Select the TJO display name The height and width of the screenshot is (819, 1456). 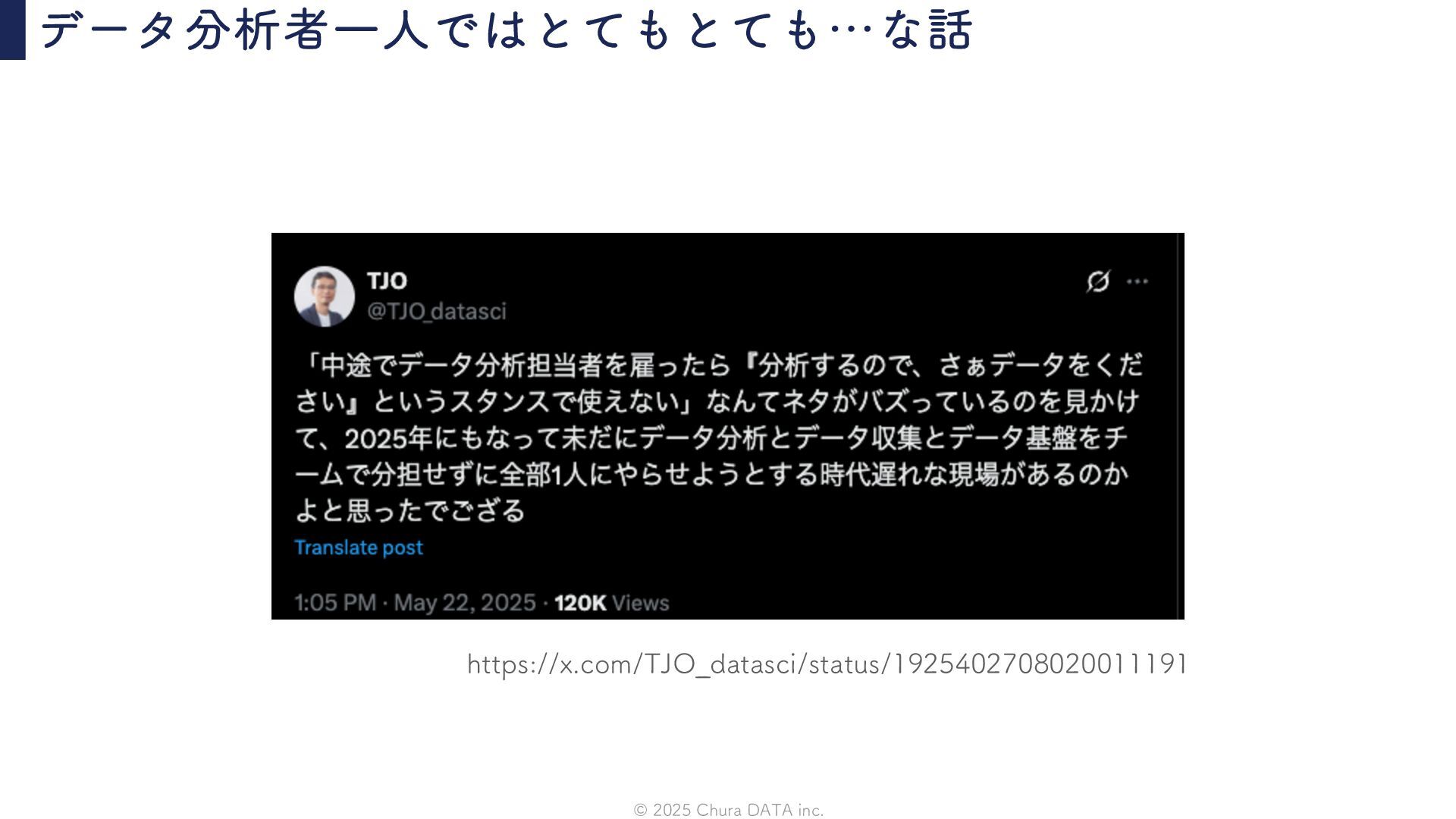click(388, 281)
